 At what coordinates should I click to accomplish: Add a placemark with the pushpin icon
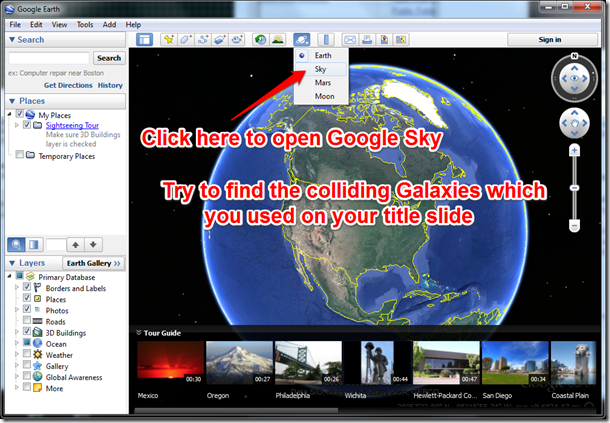169,40
